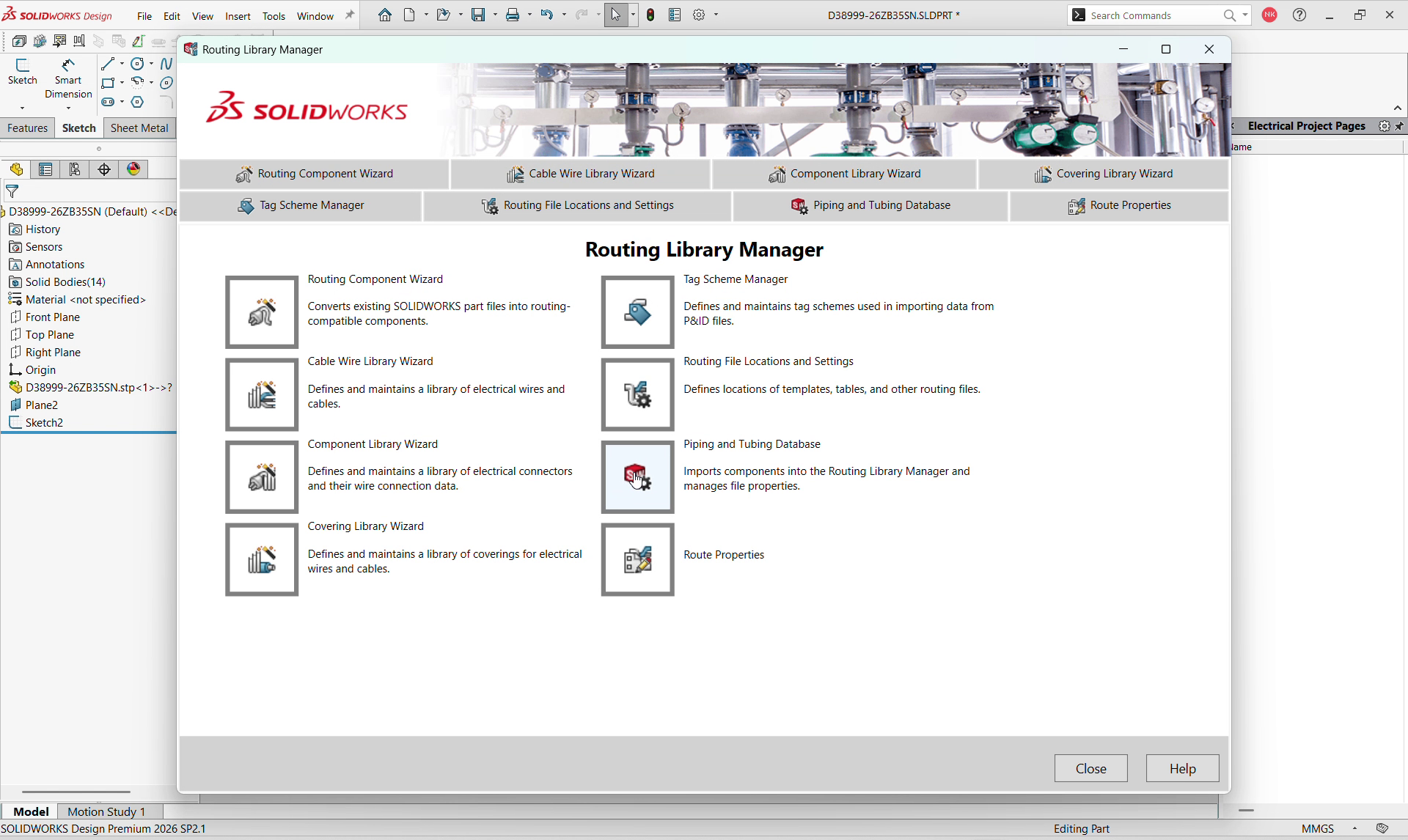This screenshot has width=1408, height=840.
Task: Launch the Cable Wire Library Wizard icon
Action: pyautogui.click(x=262, y=394)
